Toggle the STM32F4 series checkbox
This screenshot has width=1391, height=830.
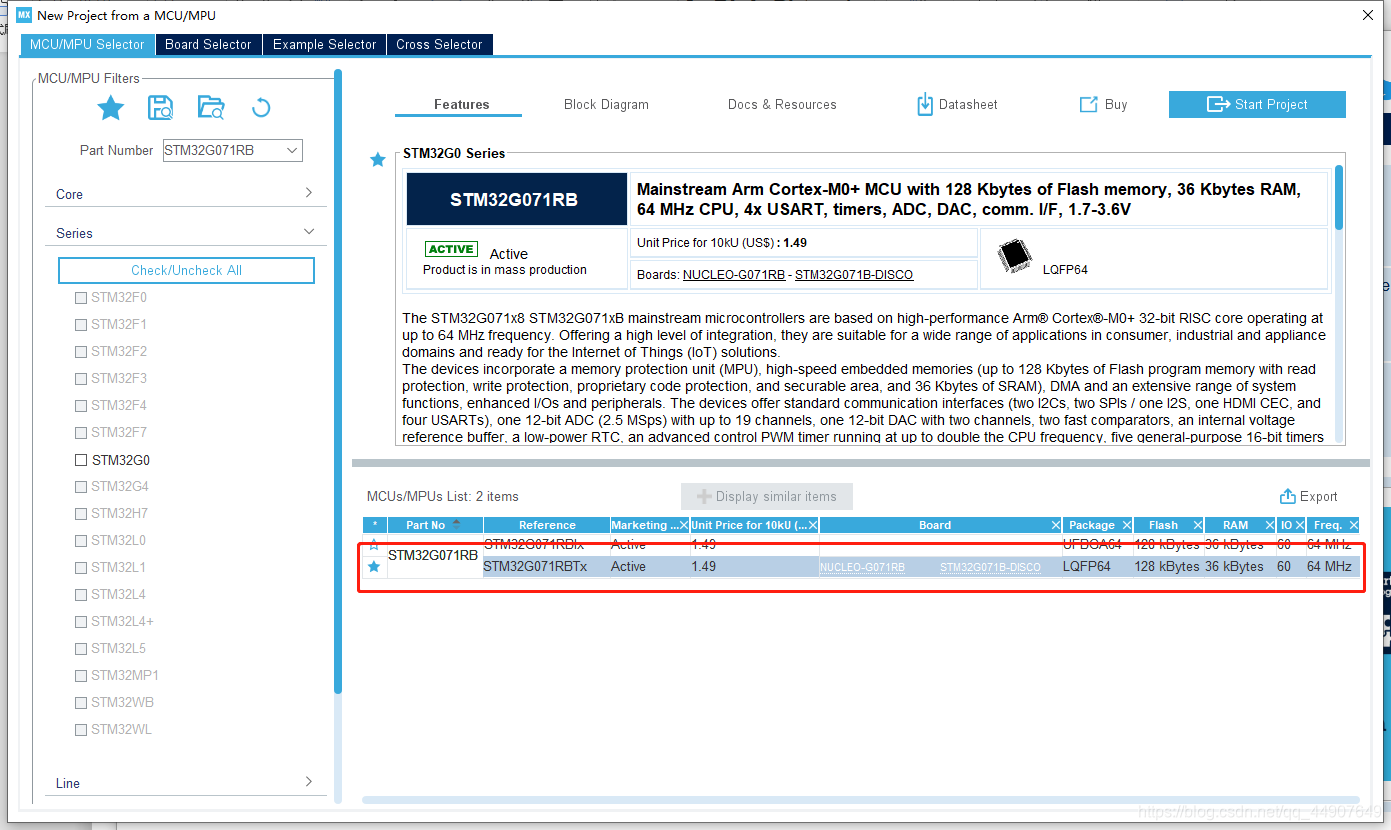80,406
